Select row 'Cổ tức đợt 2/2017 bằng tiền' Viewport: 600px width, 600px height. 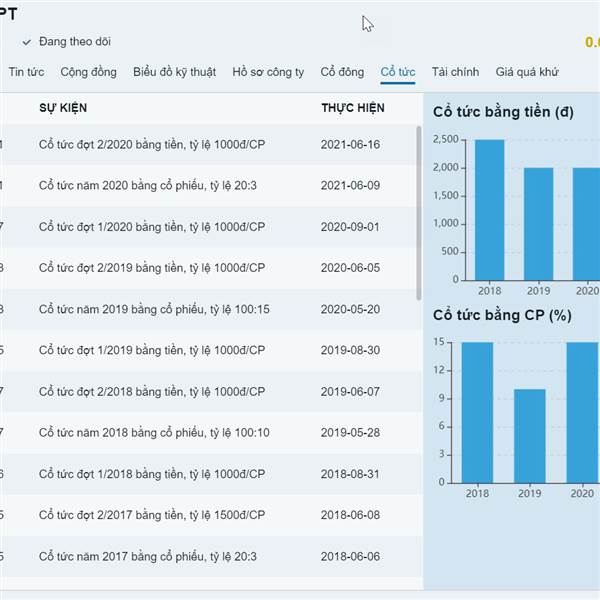209,515
